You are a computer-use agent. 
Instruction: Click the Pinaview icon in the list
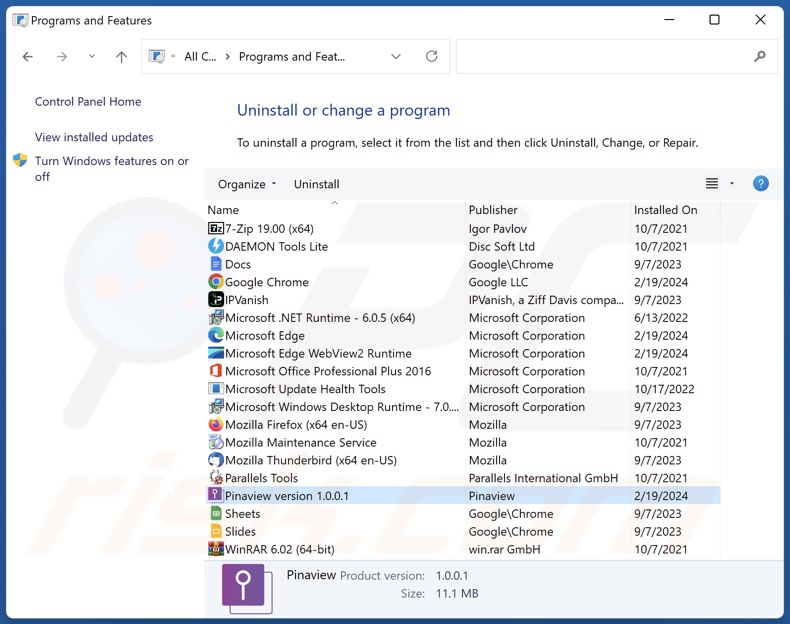click(215, 495)
